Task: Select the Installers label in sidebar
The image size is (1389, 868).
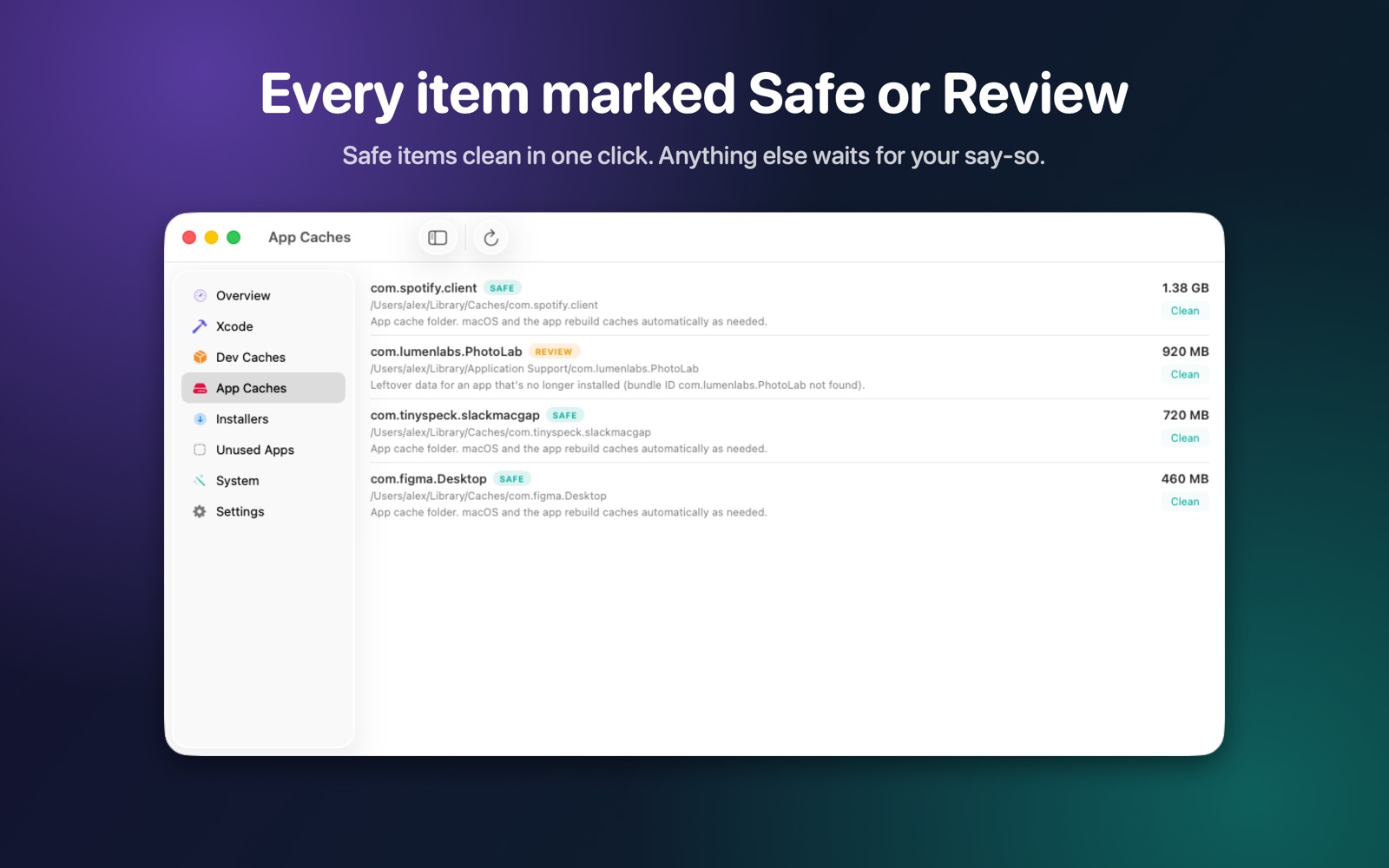Action: 242,418
